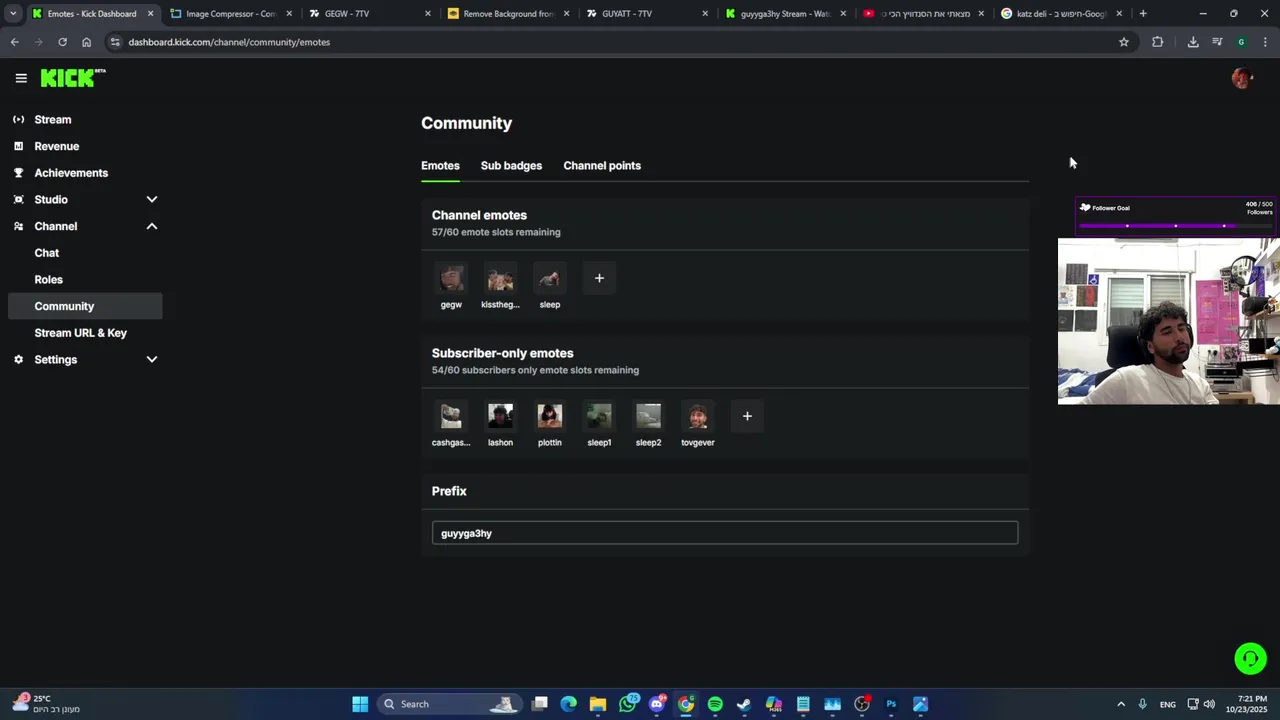Collapse the Channel menu chevron

pos(152,226)
